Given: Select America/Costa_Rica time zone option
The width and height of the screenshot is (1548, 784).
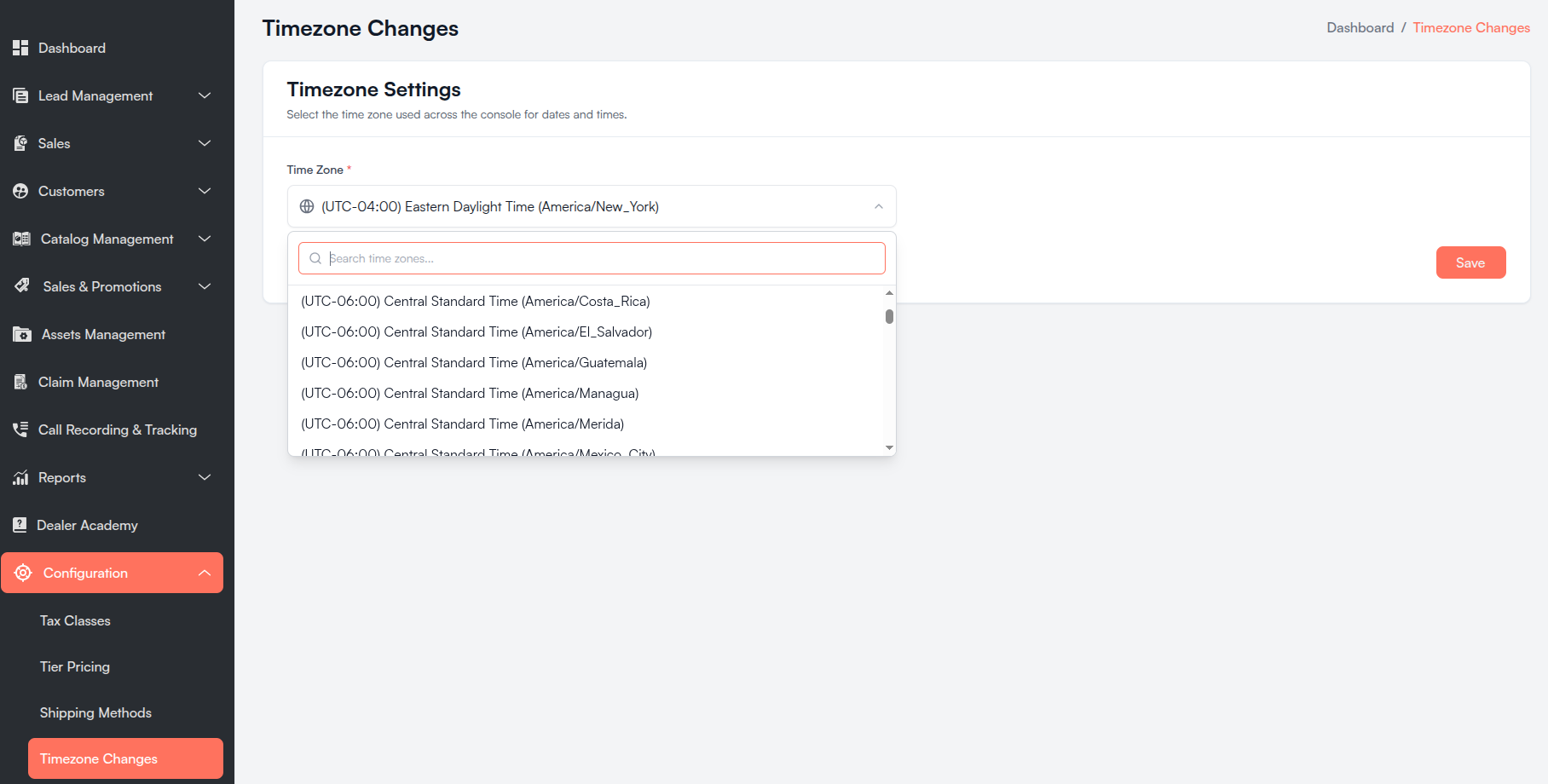Looking at the screenshot, I should coord(586,301).
